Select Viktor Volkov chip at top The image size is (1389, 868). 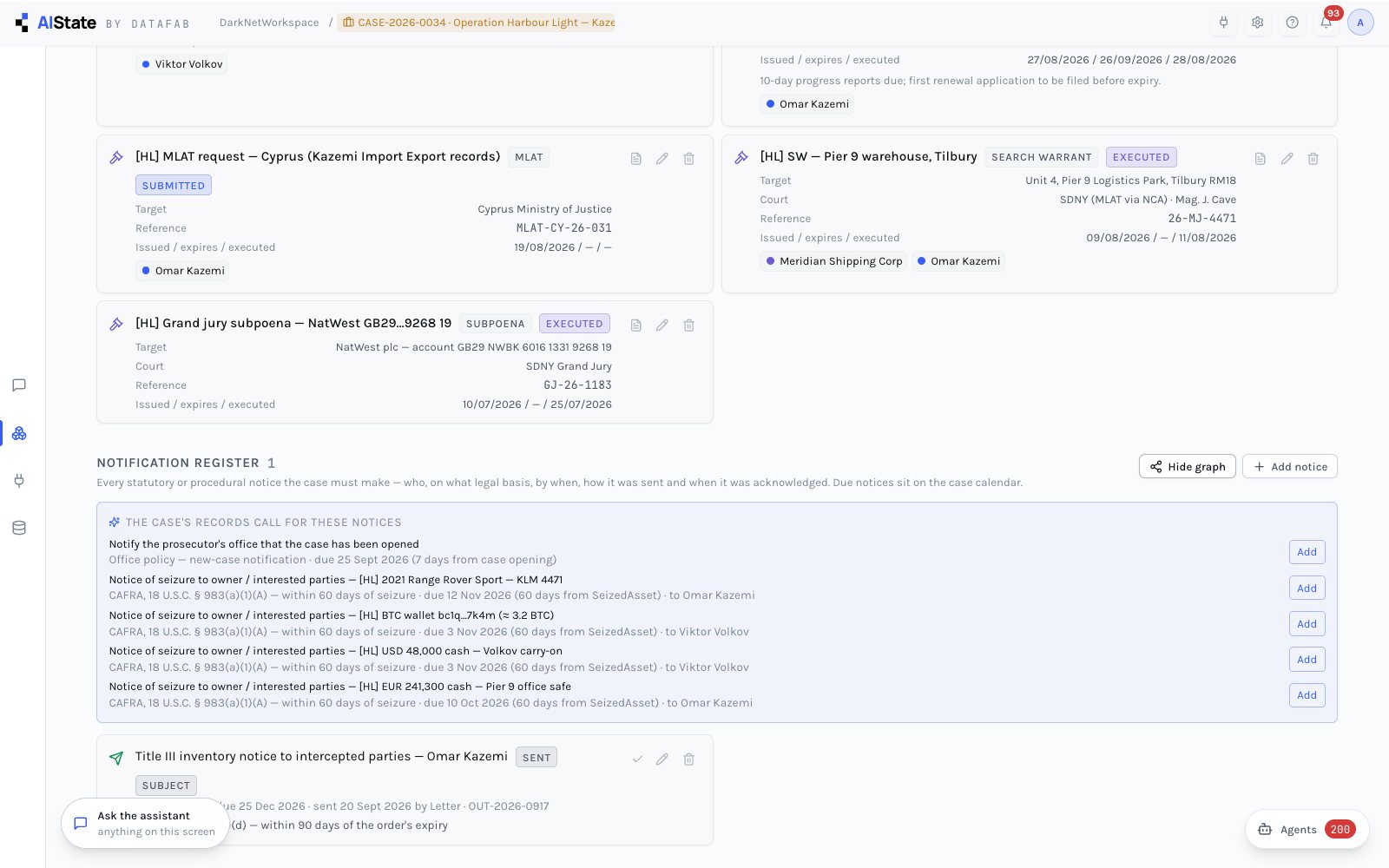click(181, 64)
